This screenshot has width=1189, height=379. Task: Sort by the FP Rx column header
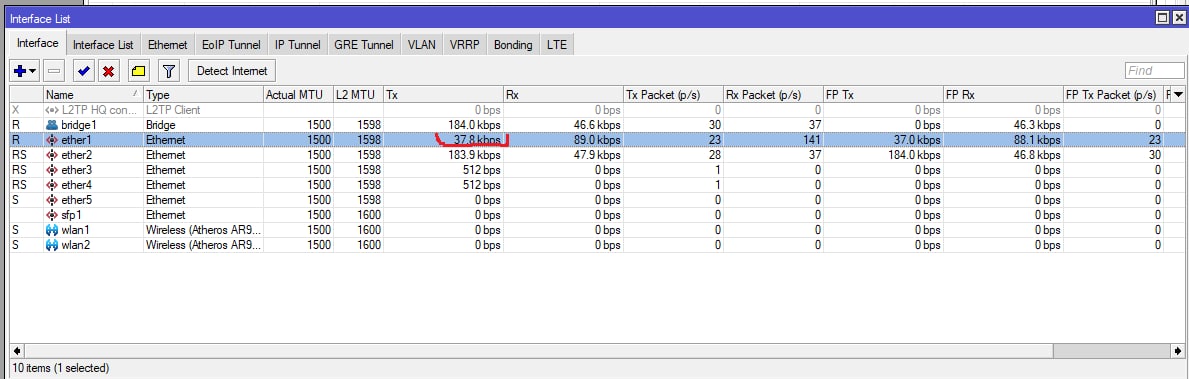tap(1003, 95)
